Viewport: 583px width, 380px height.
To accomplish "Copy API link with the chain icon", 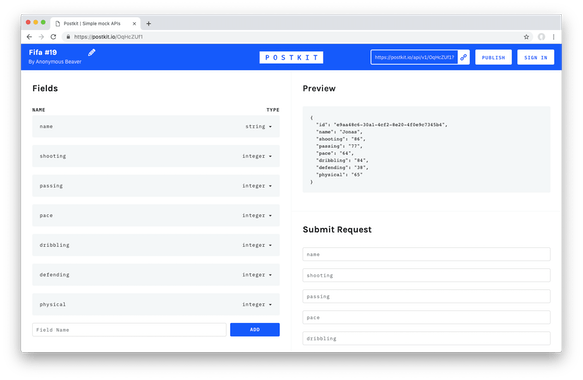I will pyautogui.click(x=464, y=57).
